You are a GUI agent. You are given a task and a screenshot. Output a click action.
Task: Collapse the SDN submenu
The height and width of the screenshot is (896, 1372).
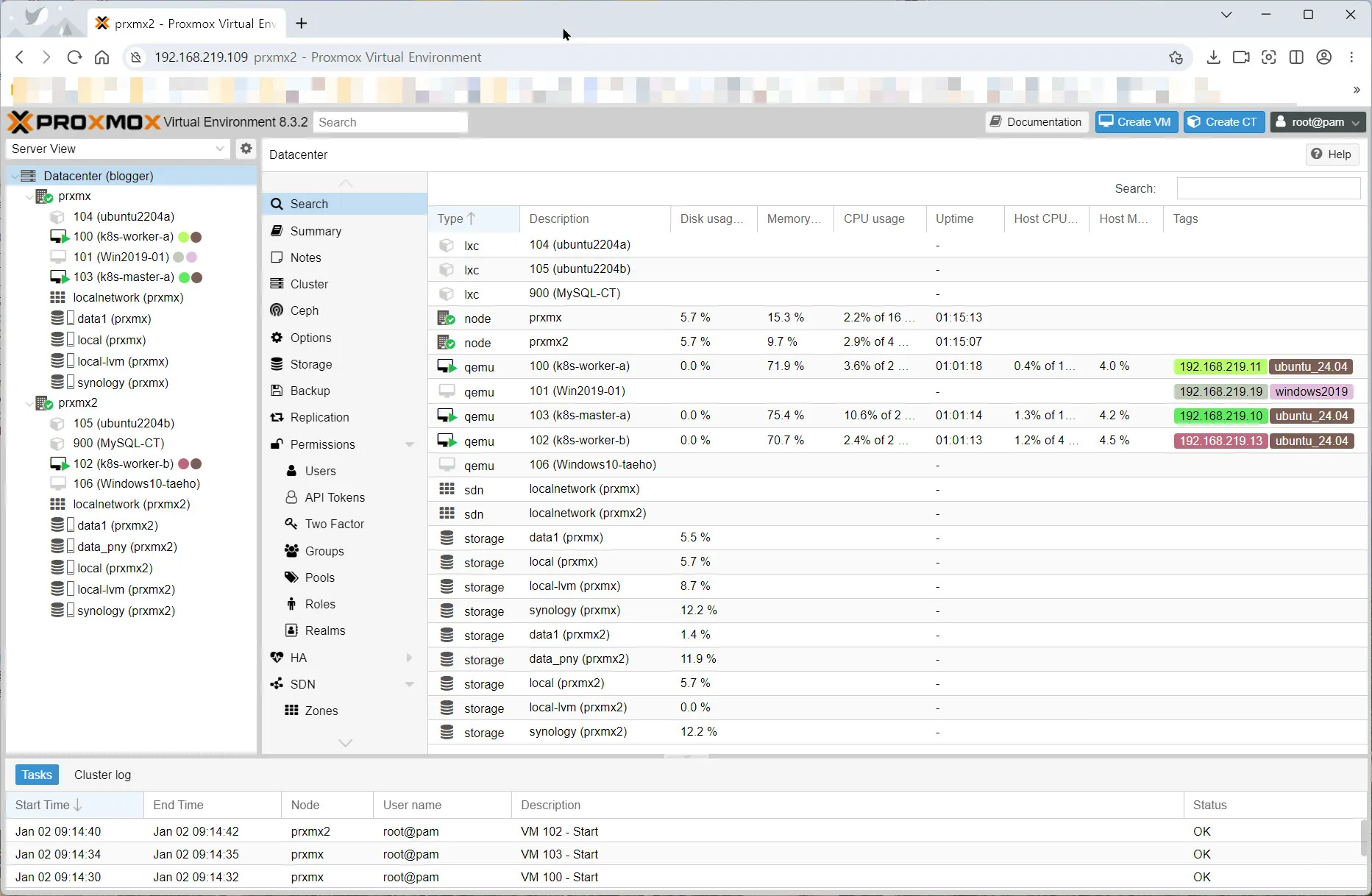click(x=410, y=684)
